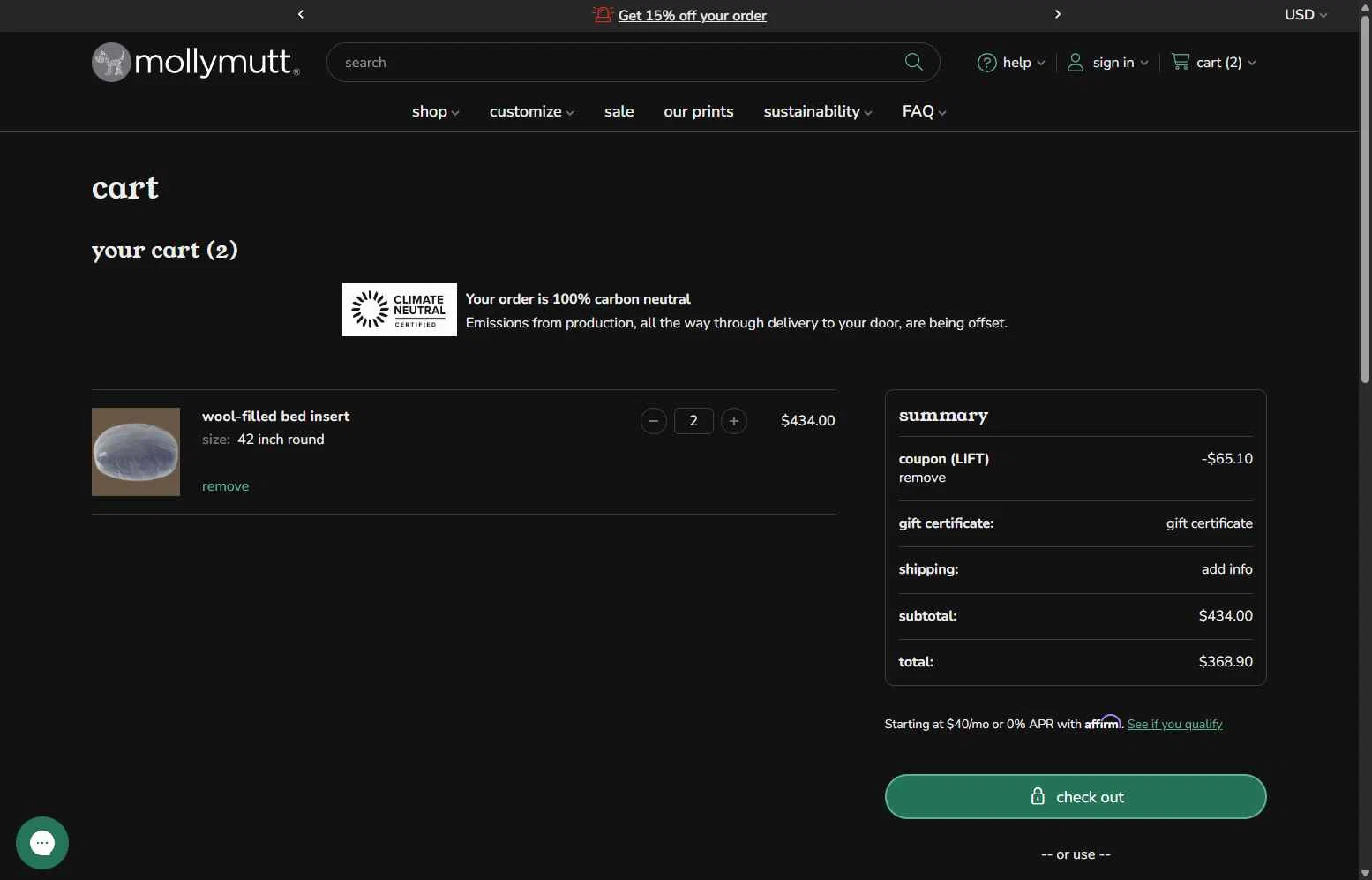1372x880 pixels.
Task: Click the $434.00 item price
Action: tap(808, 421)
